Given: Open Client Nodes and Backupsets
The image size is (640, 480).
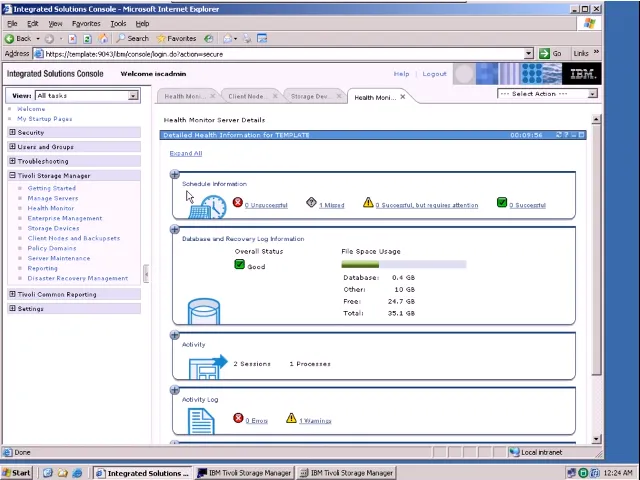Looking at the screenshot, I should pos(73,238).
